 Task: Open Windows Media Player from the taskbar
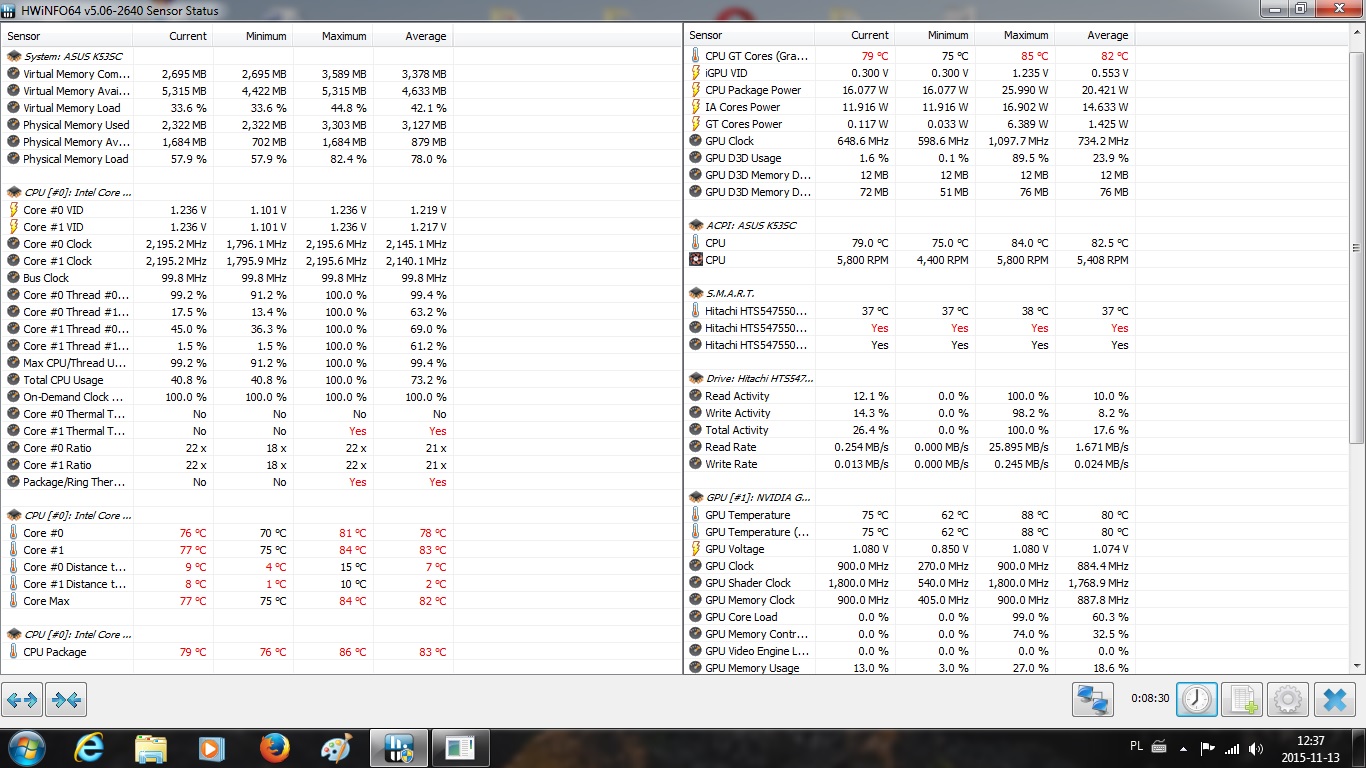(211, 748)
